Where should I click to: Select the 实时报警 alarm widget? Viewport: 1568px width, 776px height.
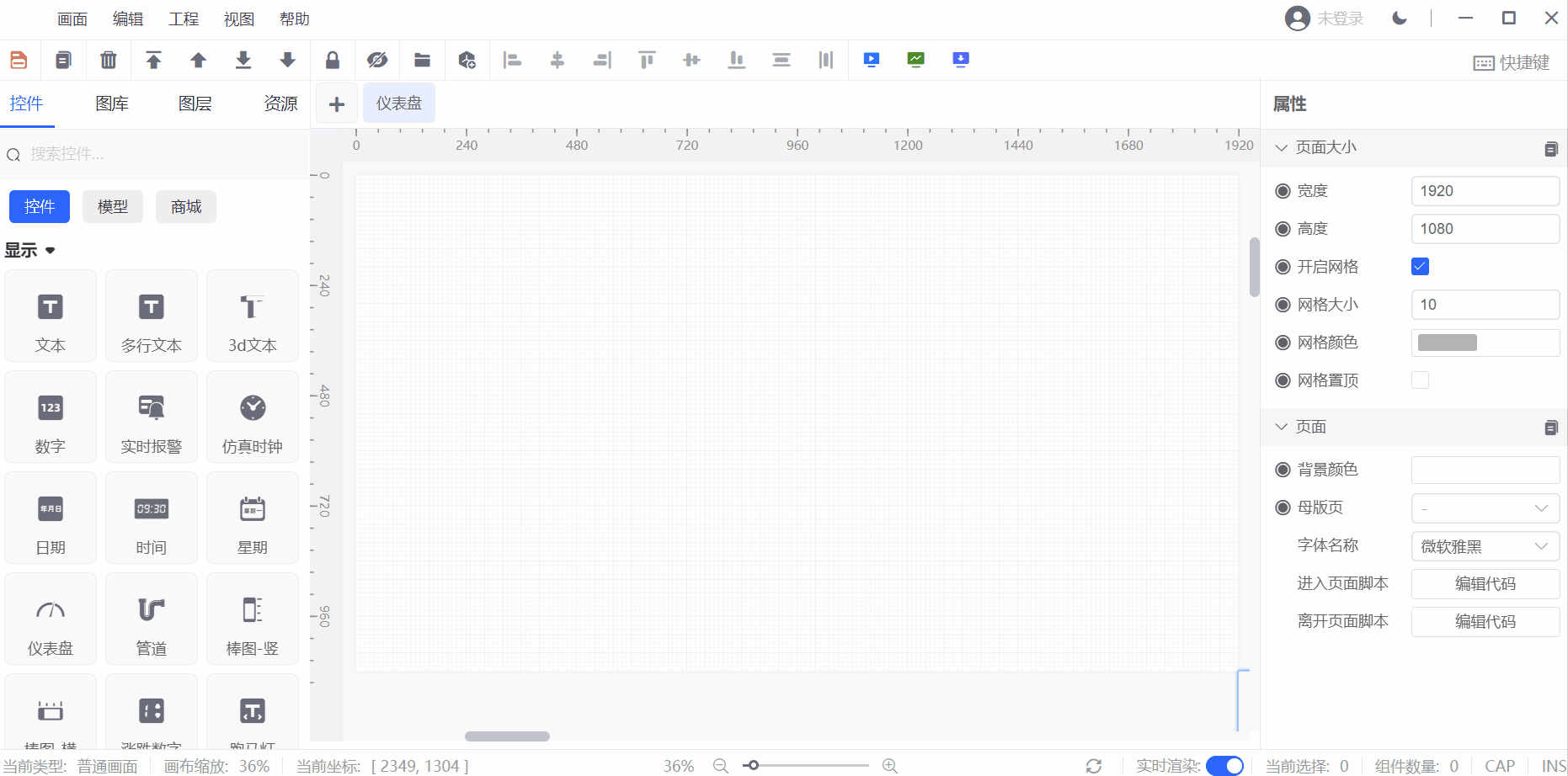152,417
